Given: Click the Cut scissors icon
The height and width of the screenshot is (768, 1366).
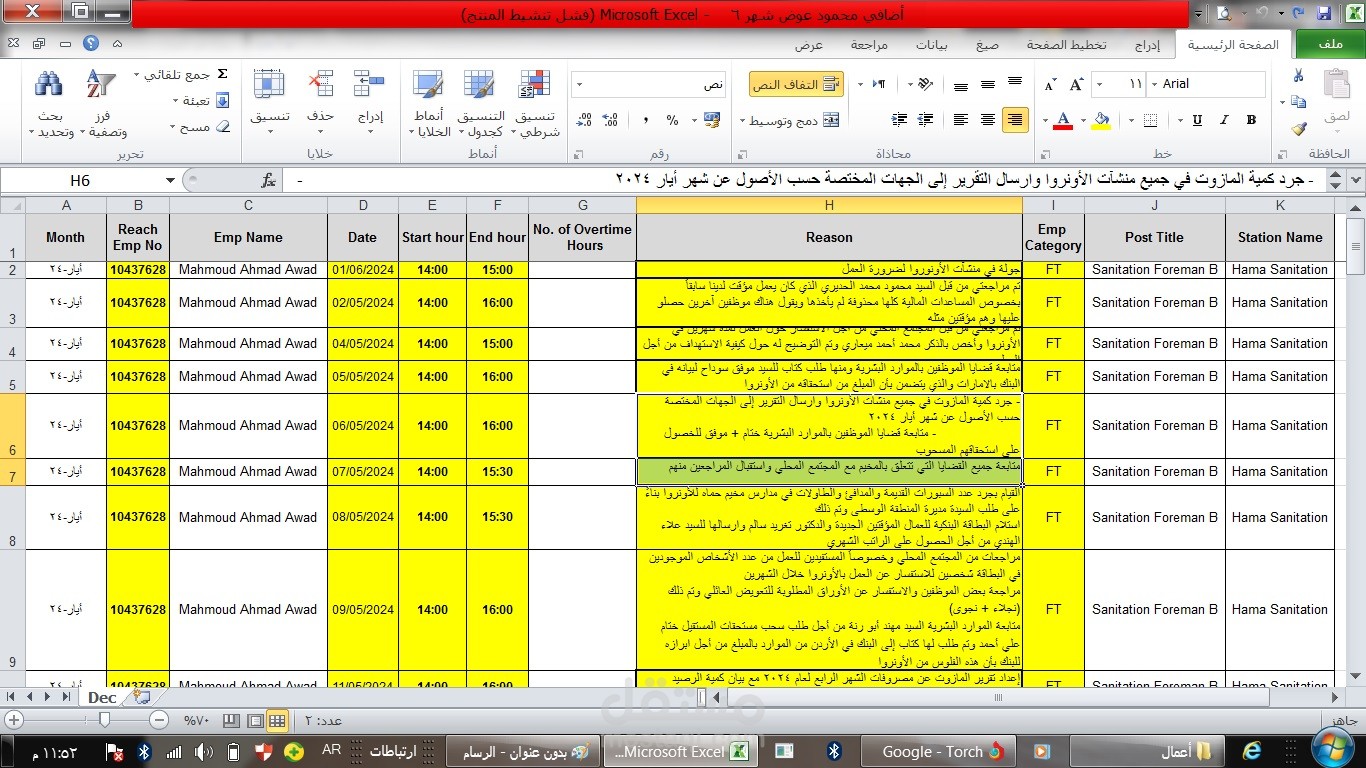Looking at the screenshot, I should pyautogui.click(x=1298, y=76).
